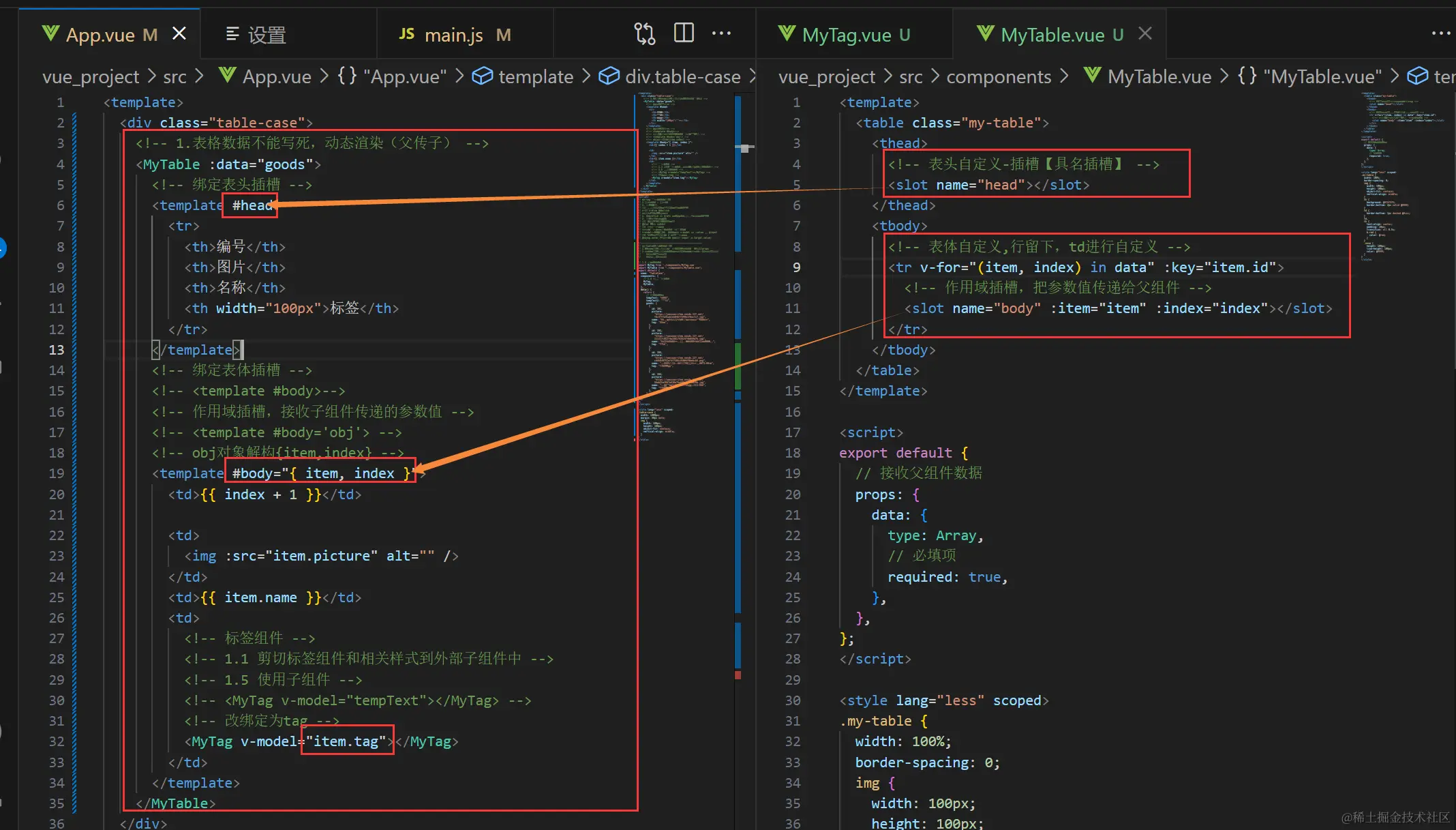1456x830 pixels.
Task: Click the settings list icon on 设置 tab
Action: [232, 33]
